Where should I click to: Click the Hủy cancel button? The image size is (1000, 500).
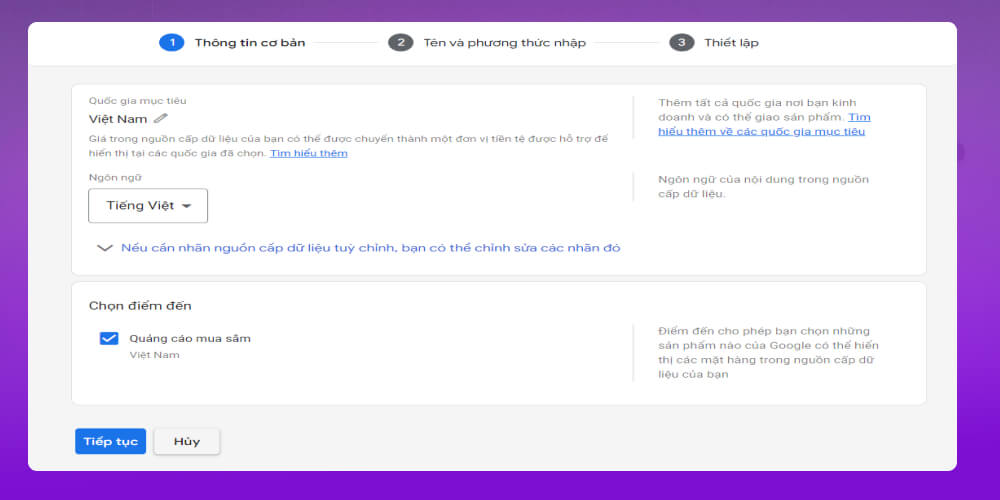(187, 442)
